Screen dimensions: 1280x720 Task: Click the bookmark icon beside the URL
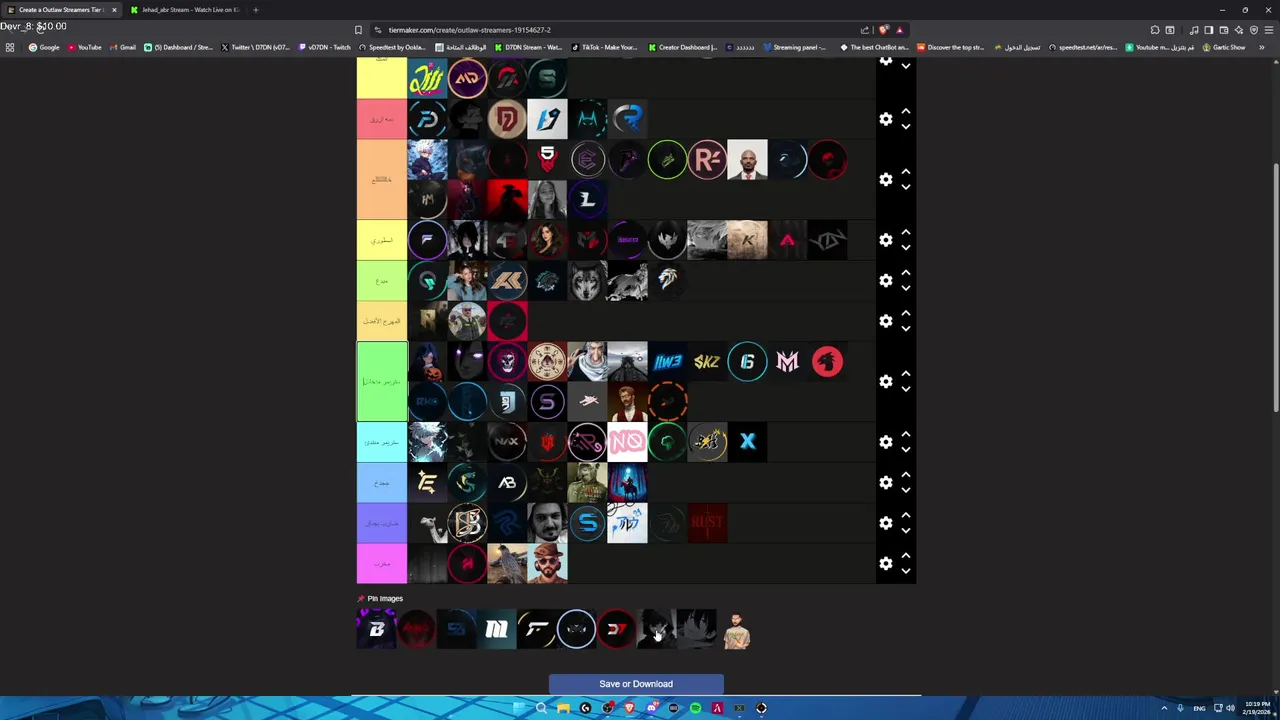[x=358, y=30]
